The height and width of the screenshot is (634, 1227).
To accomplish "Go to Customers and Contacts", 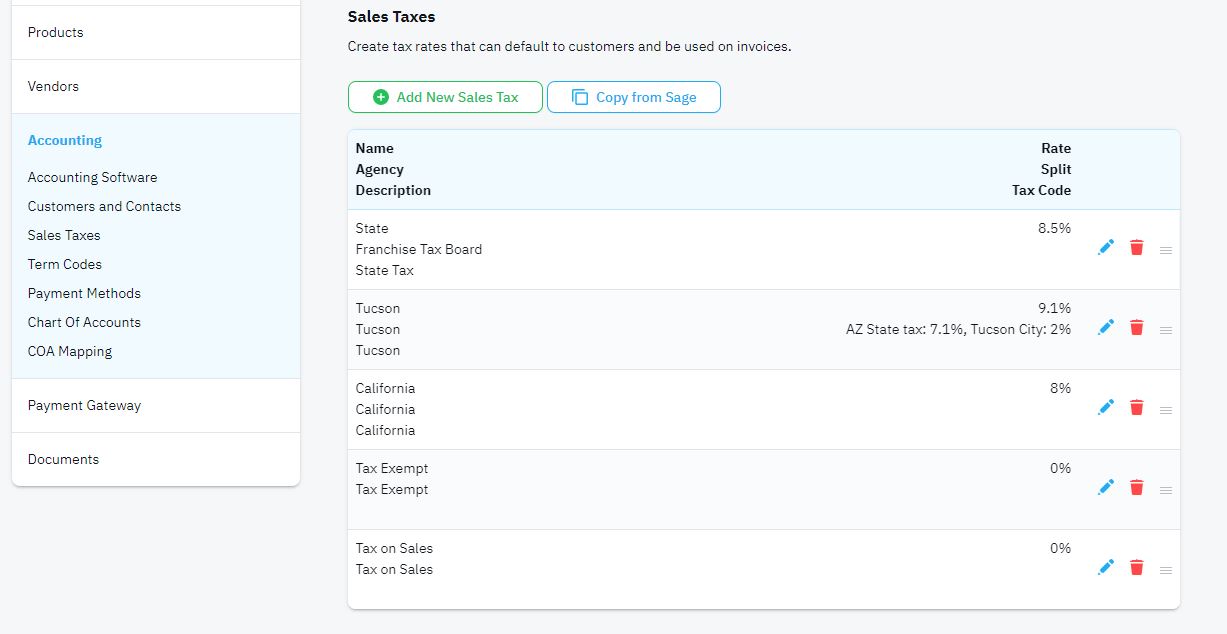I will coord(104,206).
